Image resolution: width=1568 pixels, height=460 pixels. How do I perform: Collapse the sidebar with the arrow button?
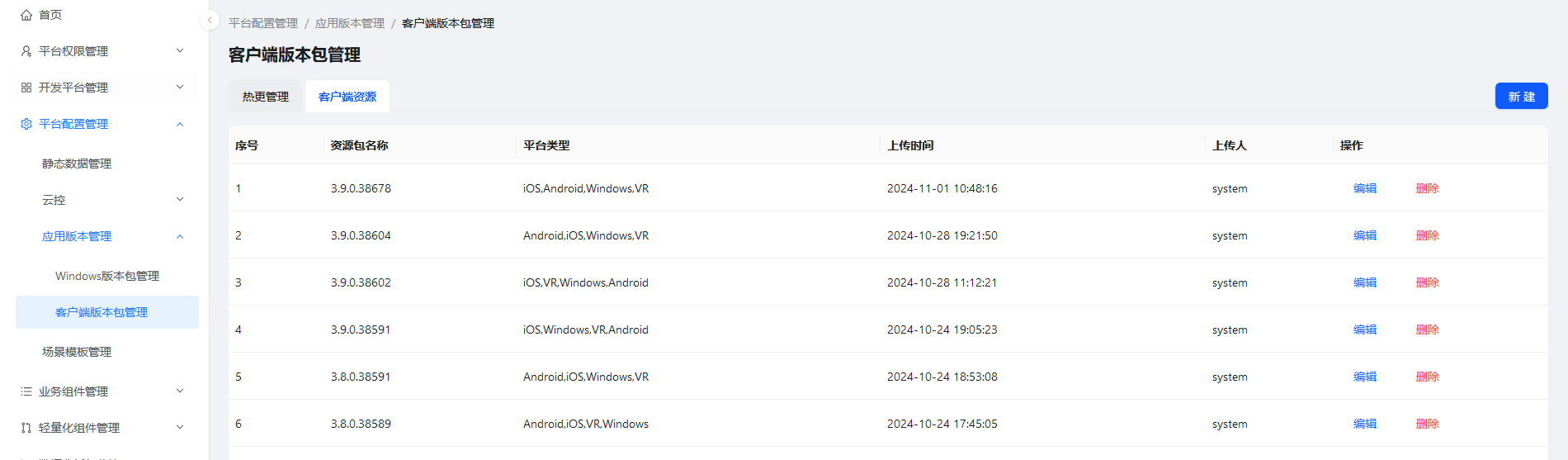click(x=210, y=20)
